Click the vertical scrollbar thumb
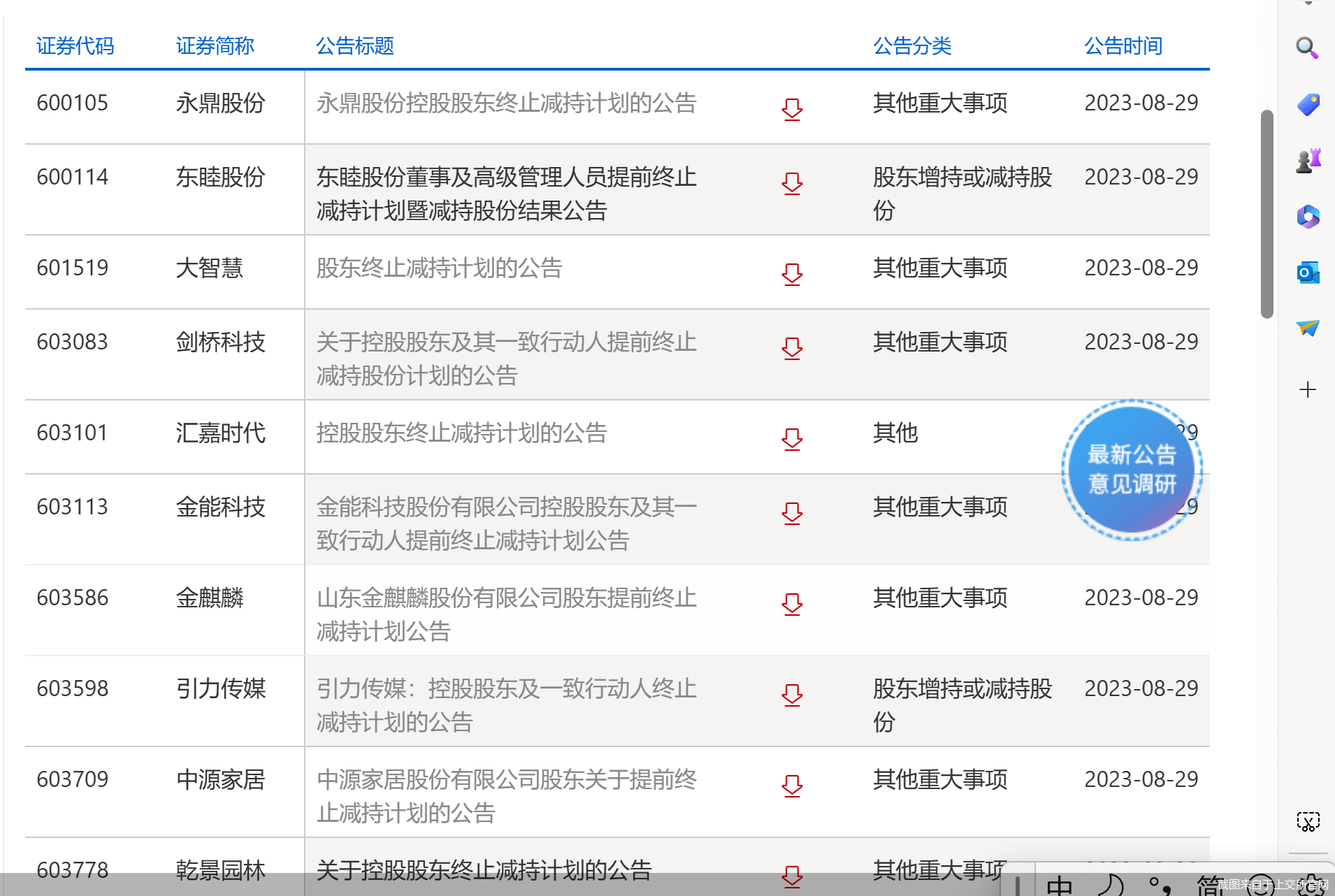The height and width of the screenshot is (896, 1335). (1267, 213)
